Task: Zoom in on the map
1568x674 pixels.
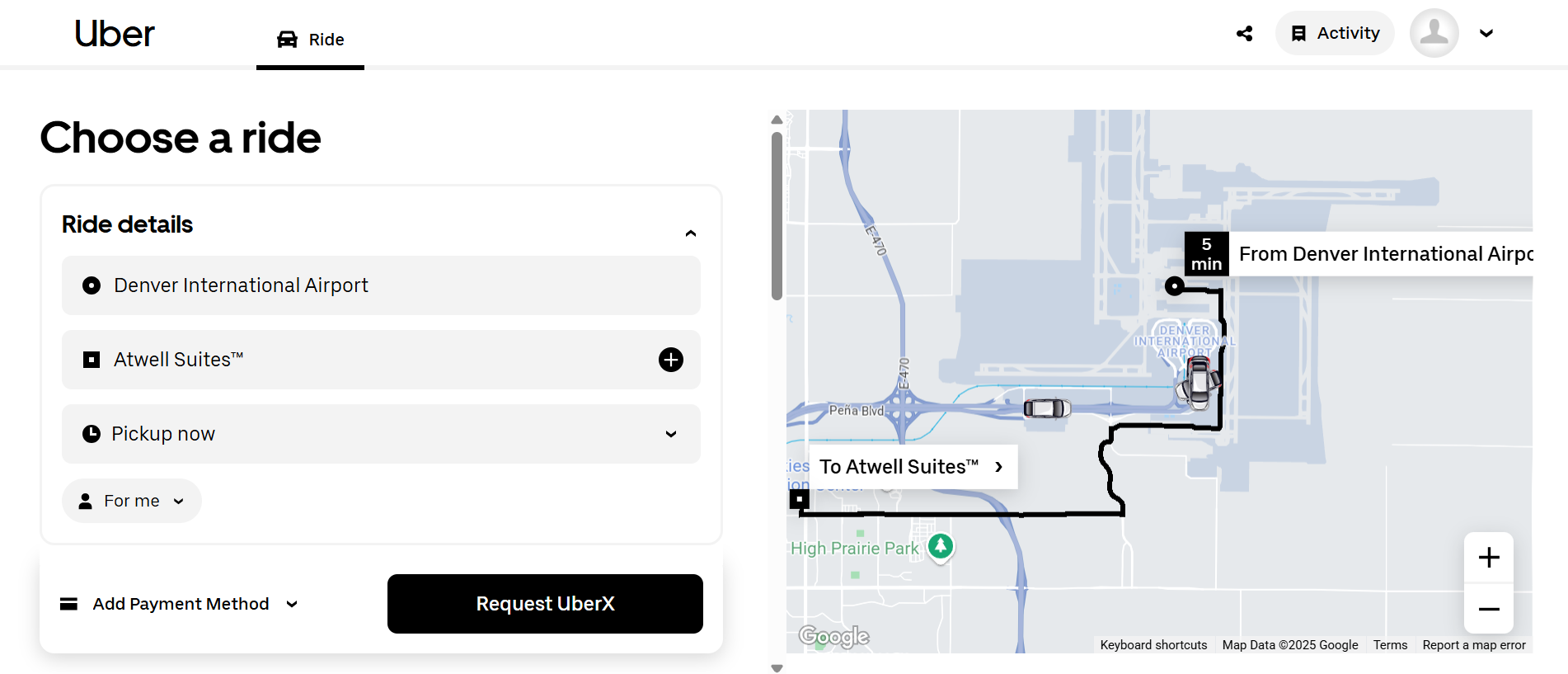Action: (x=1488, y=558)
